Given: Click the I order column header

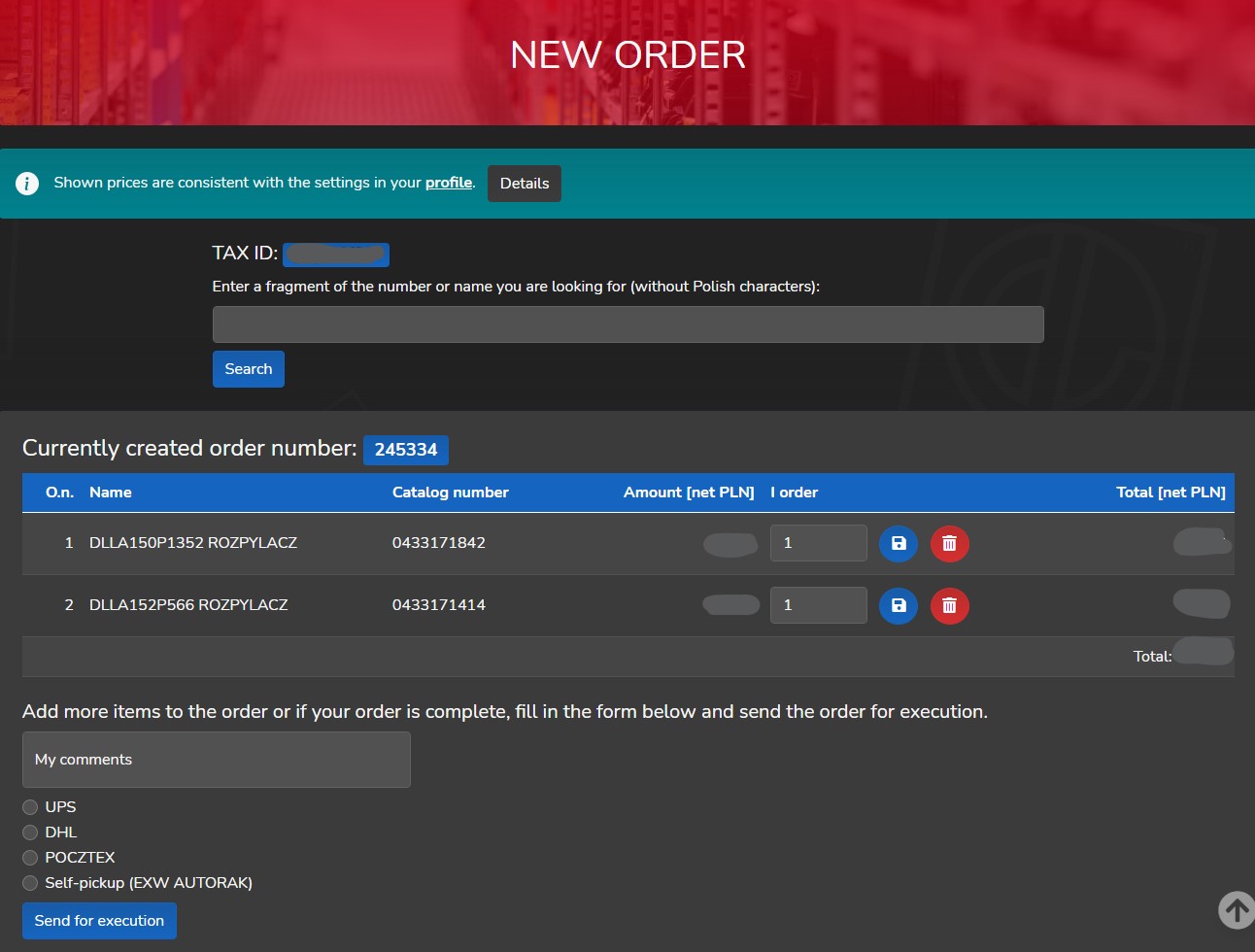Looking at the screenshot, I should 795,493.
